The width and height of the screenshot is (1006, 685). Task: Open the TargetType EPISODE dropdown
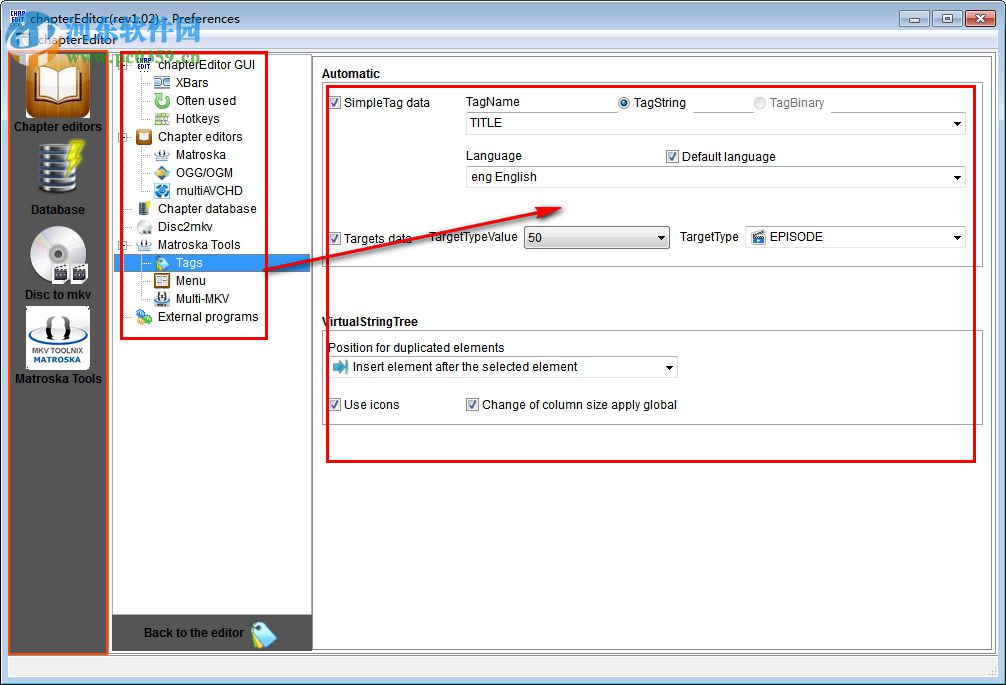pyautogui.click(x=855, y=237)
